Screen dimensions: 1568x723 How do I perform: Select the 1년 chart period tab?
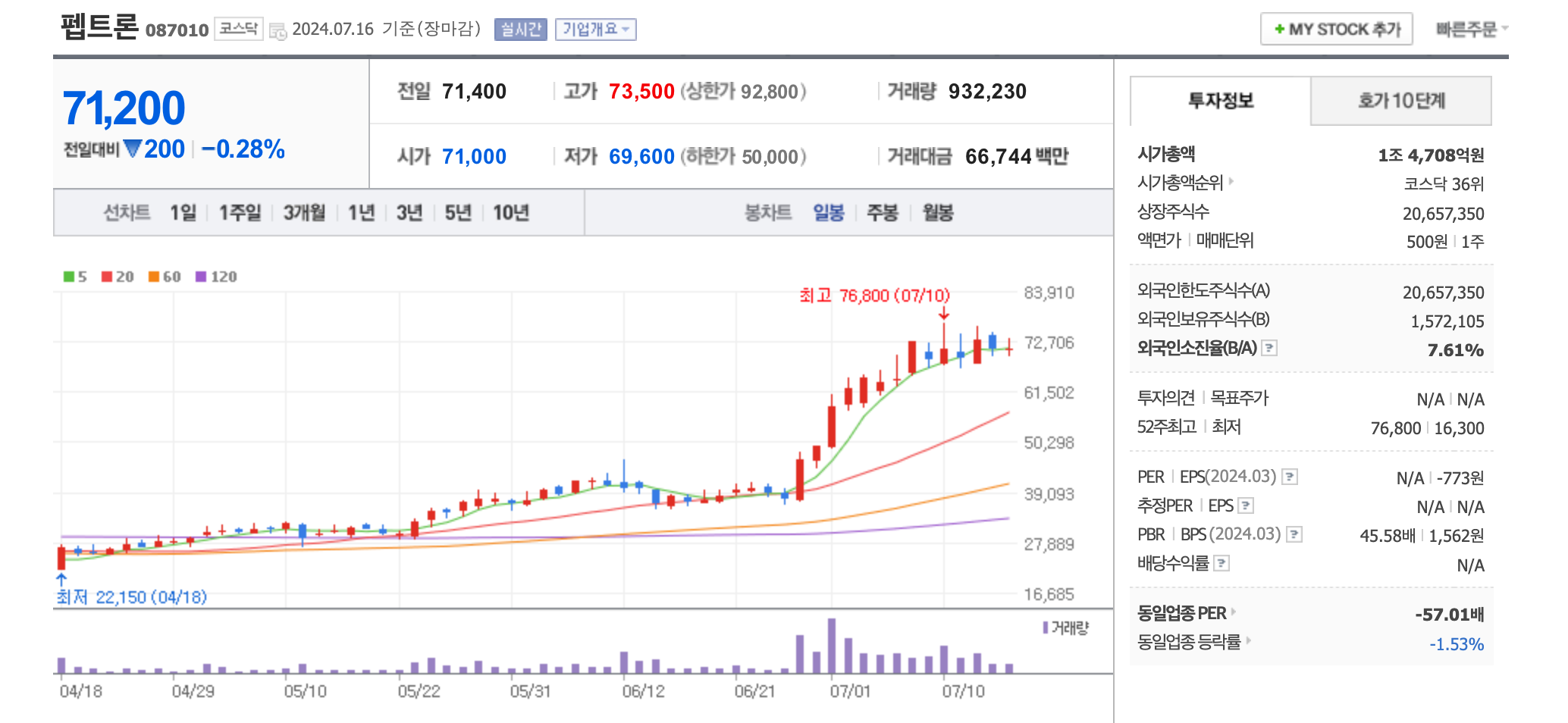[362, 213]
